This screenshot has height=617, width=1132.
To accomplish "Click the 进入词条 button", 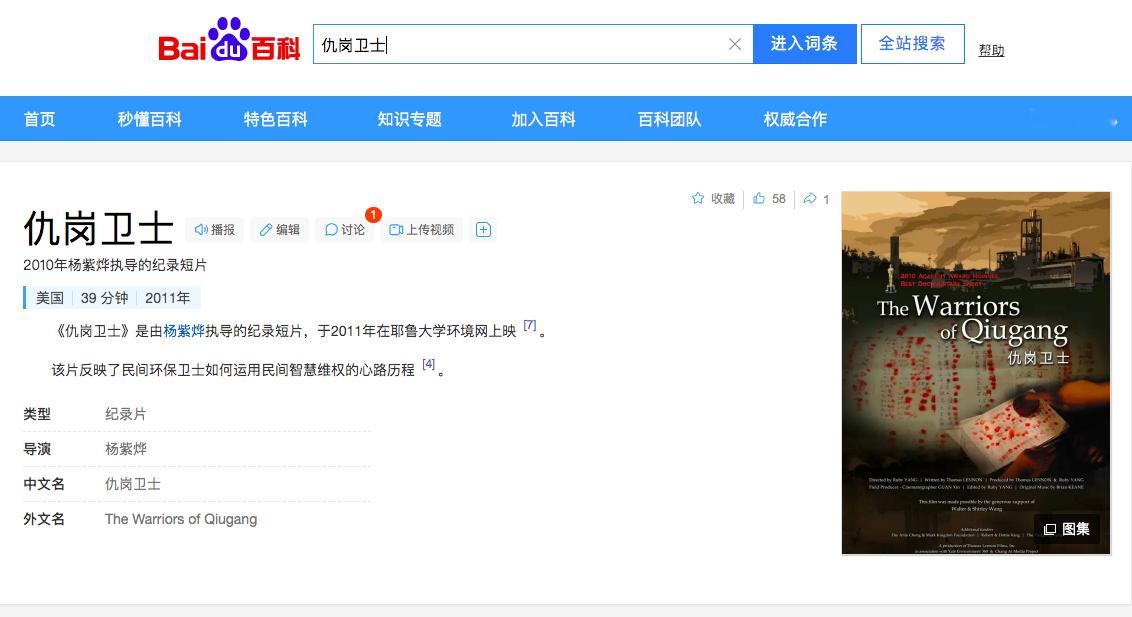I will pos(804,44).
